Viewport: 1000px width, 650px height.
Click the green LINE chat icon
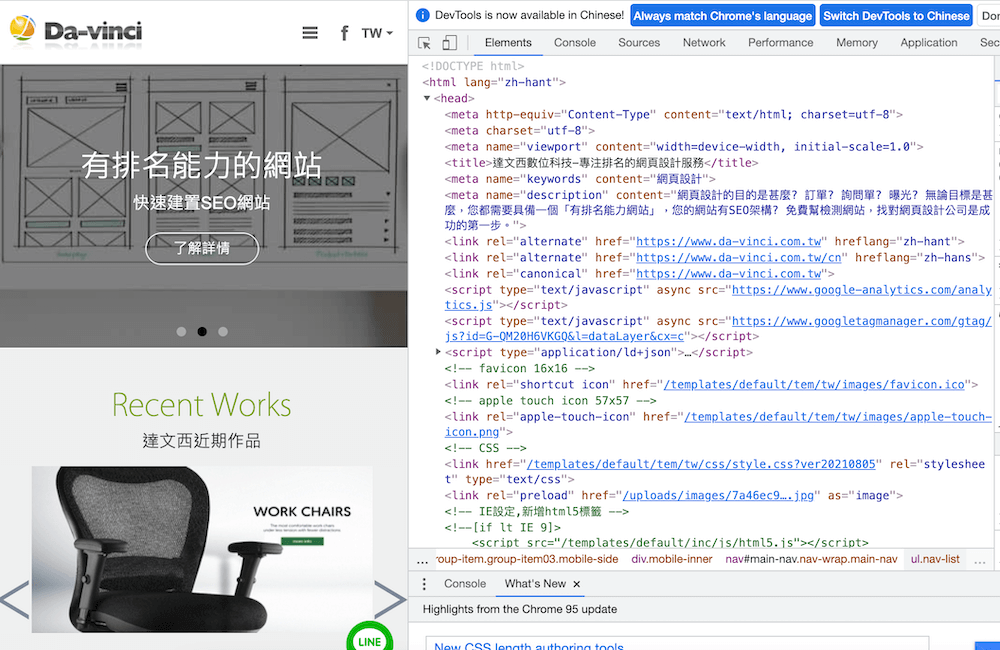pyautogui.click(x=369, y=640)
